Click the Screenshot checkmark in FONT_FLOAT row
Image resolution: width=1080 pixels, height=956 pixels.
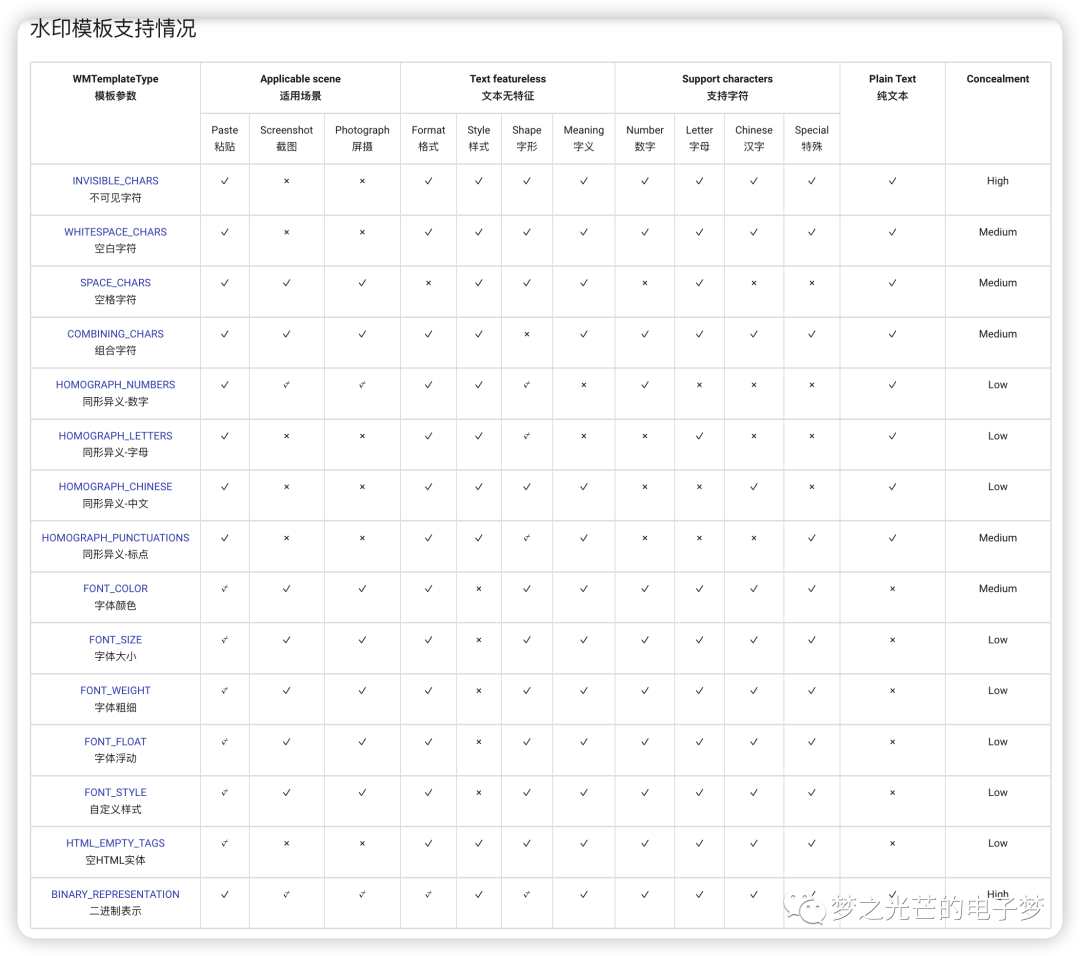point(287,742)
